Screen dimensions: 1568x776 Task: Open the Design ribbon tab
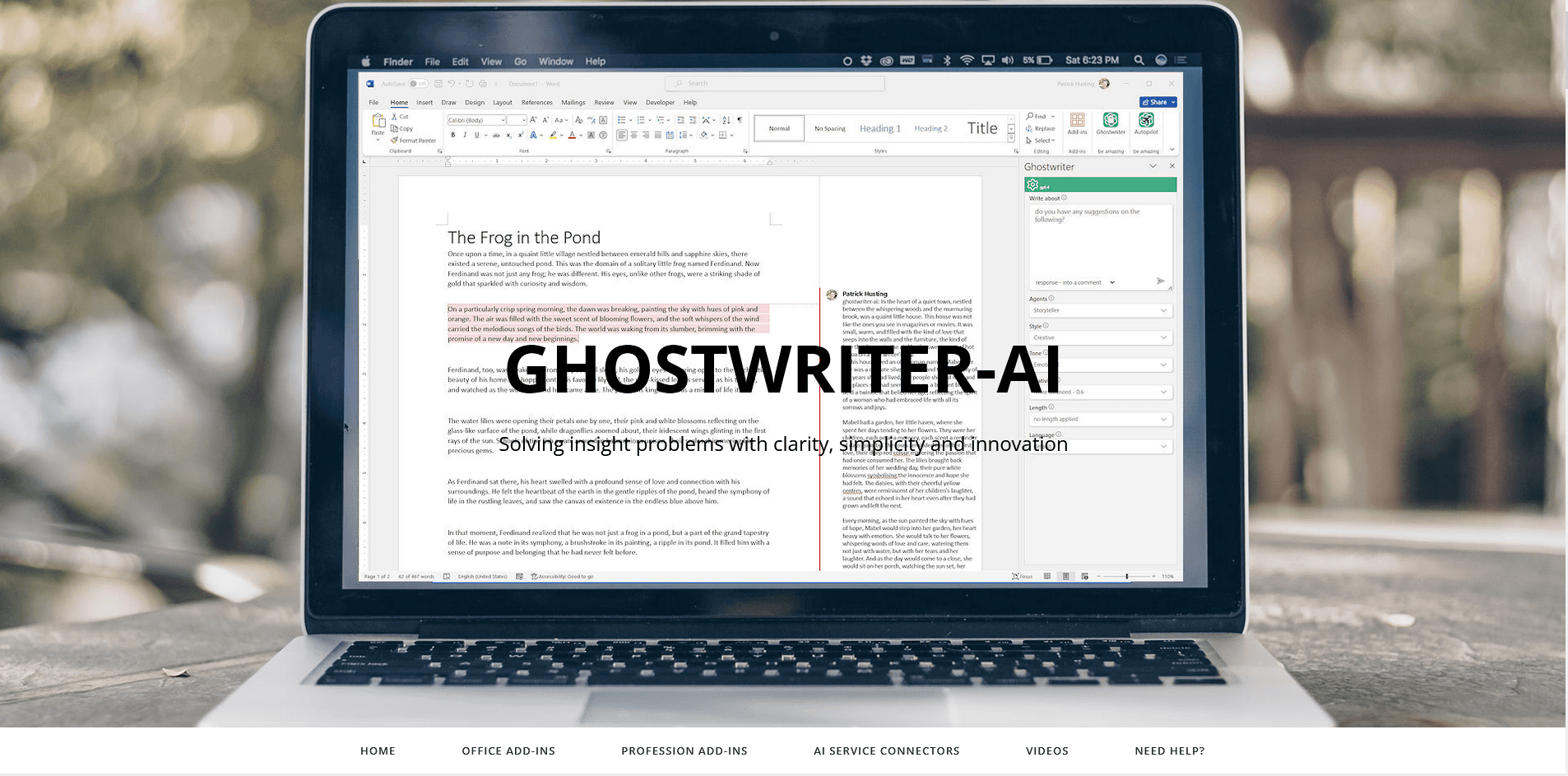(475, 103)
